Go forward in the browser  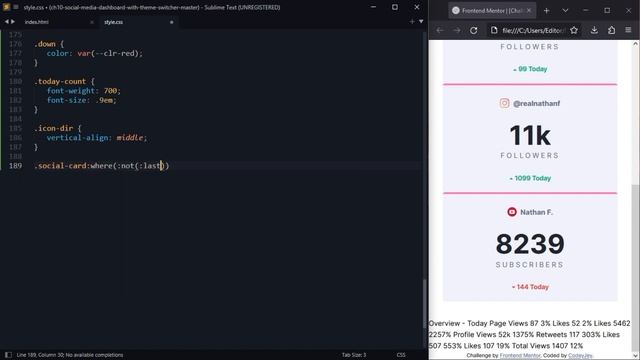[456, 30]
